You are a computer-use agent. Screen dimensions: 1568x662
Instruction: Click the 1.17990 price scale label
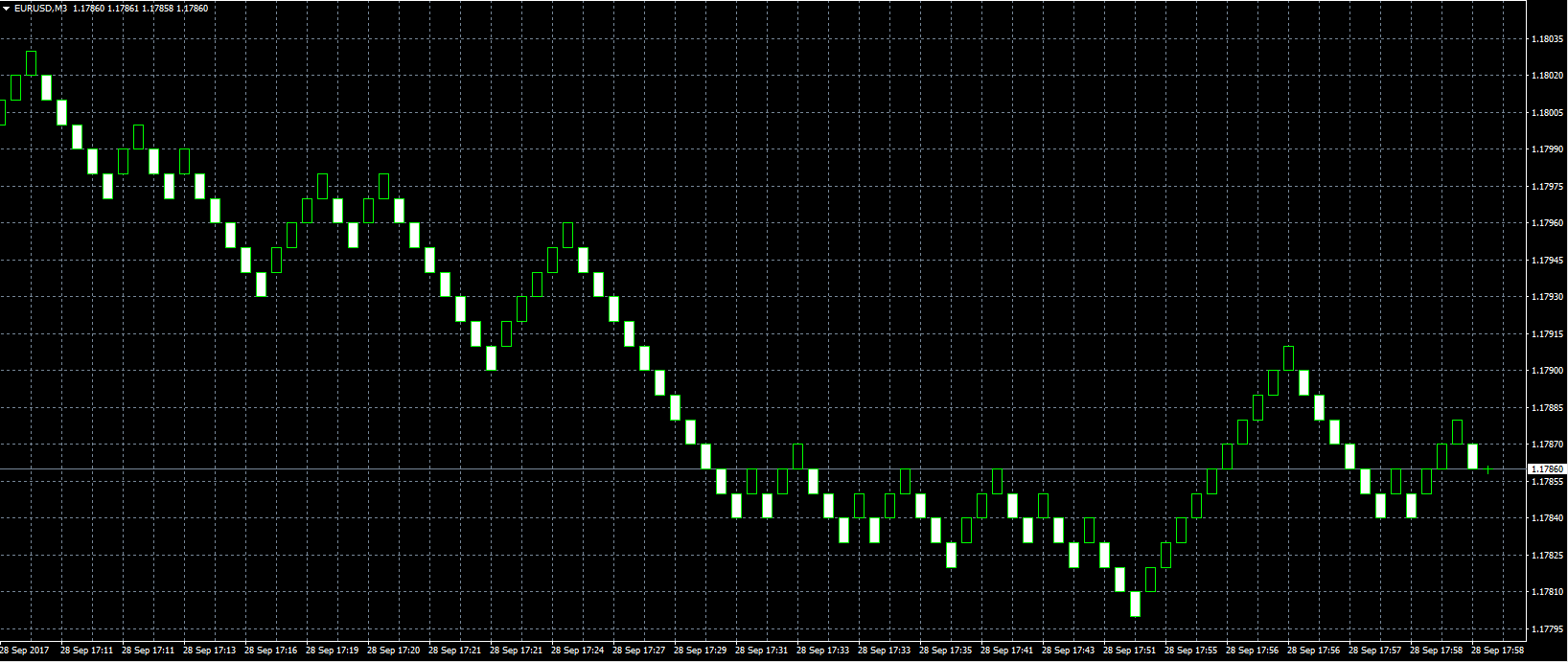pyautogui.click(x=1548, y=149)
